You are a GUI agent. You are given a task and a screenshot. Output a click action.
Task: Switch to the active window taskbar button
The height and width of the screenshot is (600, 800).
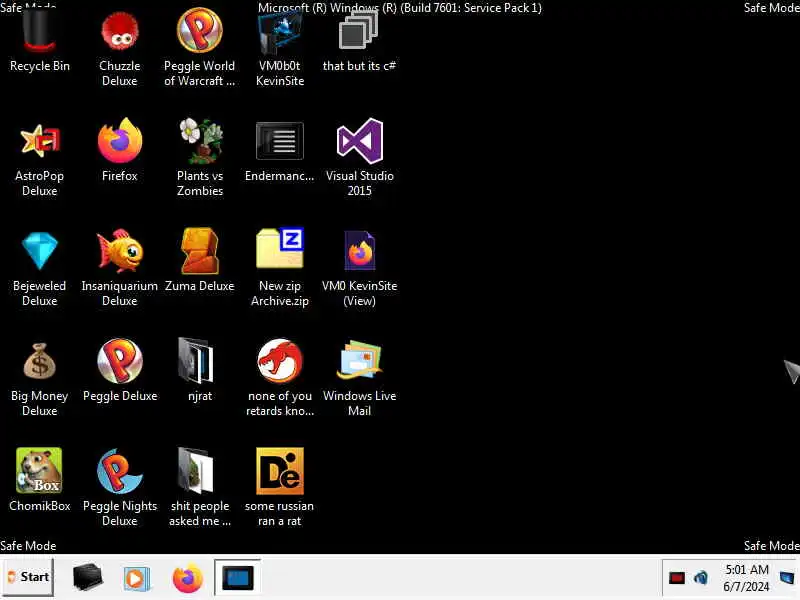(238, 577)
